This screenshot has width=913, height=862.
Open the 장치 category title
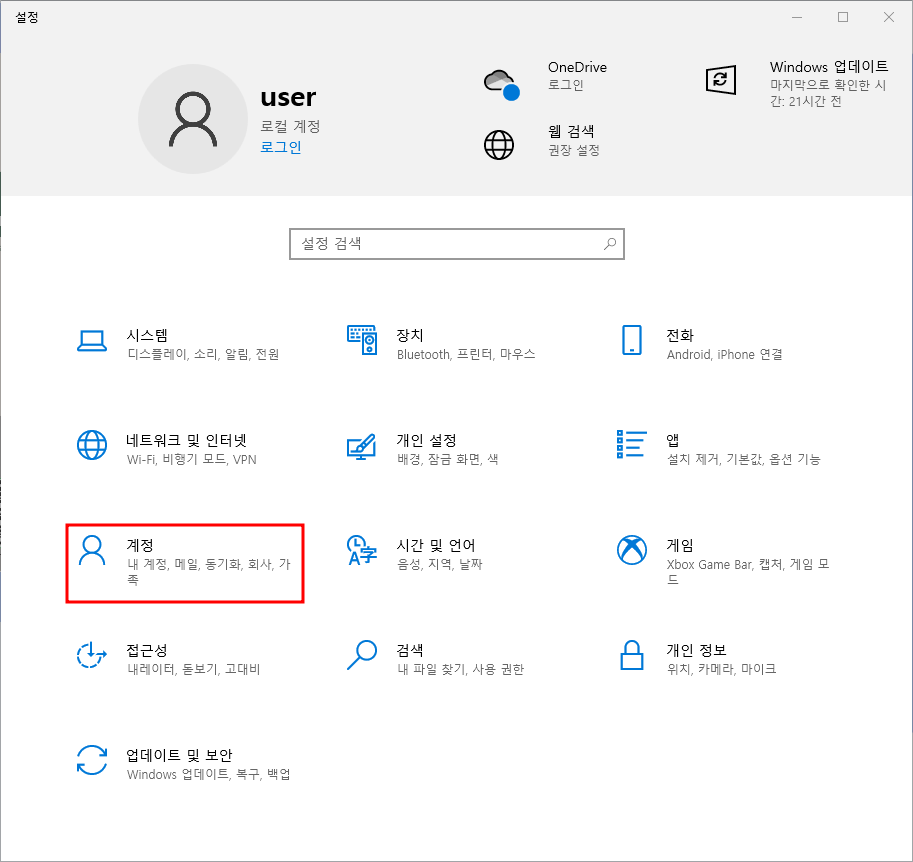(410, 335)
